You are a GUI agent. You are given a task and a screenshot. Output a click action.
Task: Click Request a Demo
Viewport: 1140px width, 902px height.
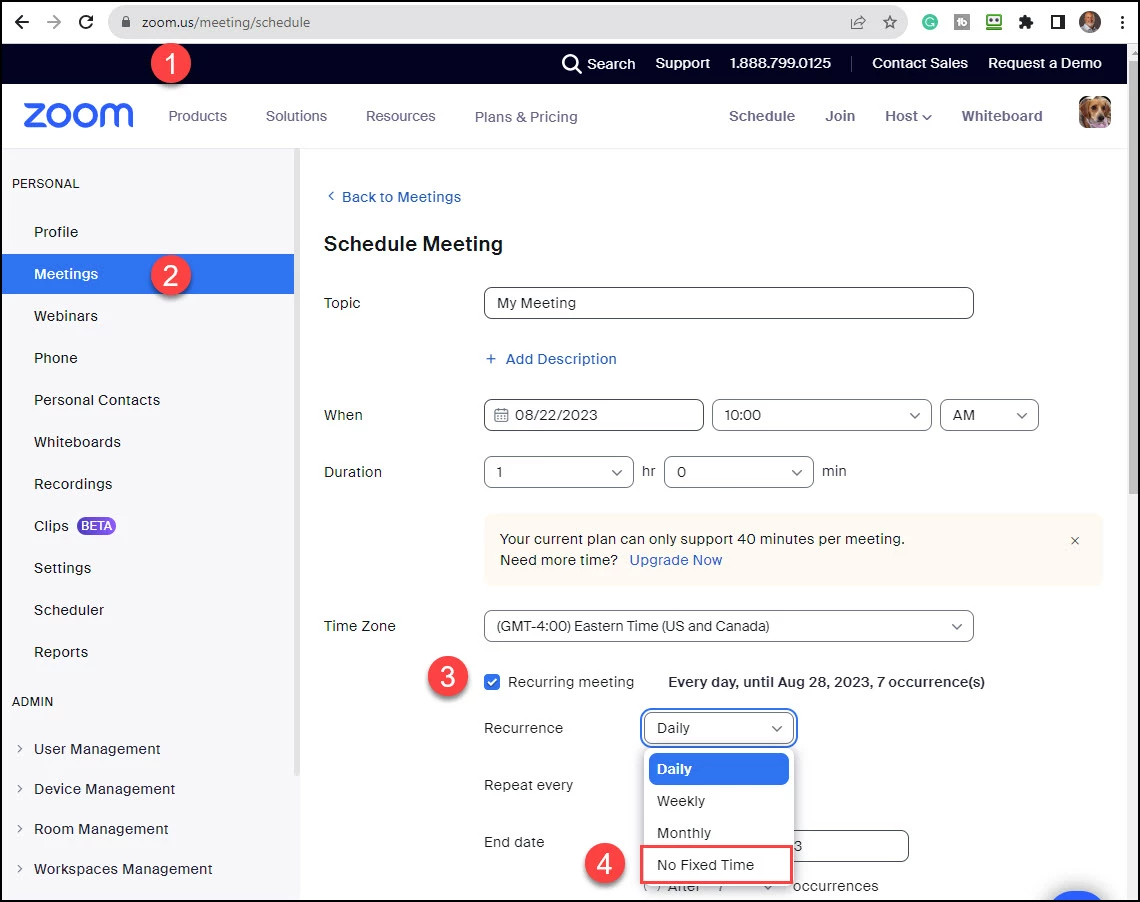pyautogui.click(x=1044, y=63)
